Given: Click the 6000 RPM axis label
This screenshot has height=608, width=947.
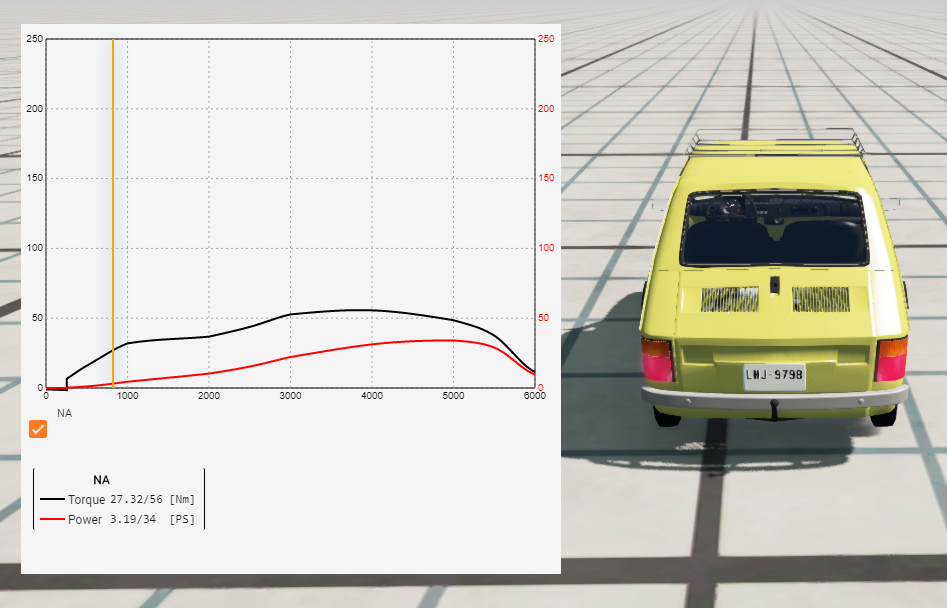Looking at the screenshot, I should pyautogui.click(x=534, y=396).
